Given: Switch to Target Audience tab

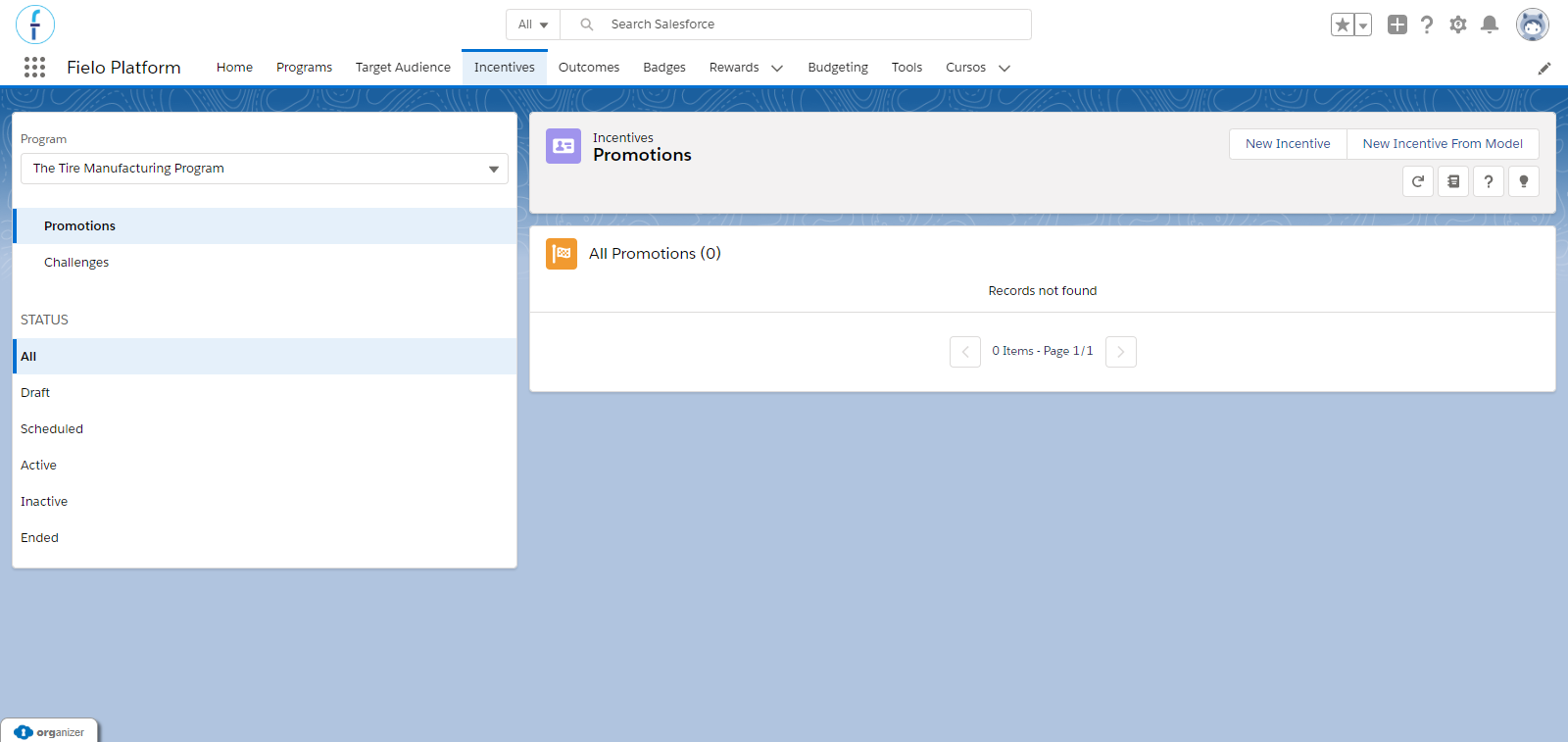Looking at the screenshot, I should coord(403,68).
